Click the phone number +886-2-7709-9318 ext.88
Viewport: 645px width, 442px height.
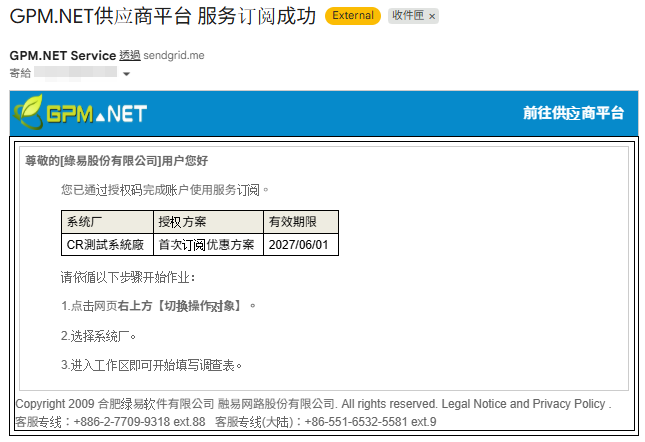[139, 422]
